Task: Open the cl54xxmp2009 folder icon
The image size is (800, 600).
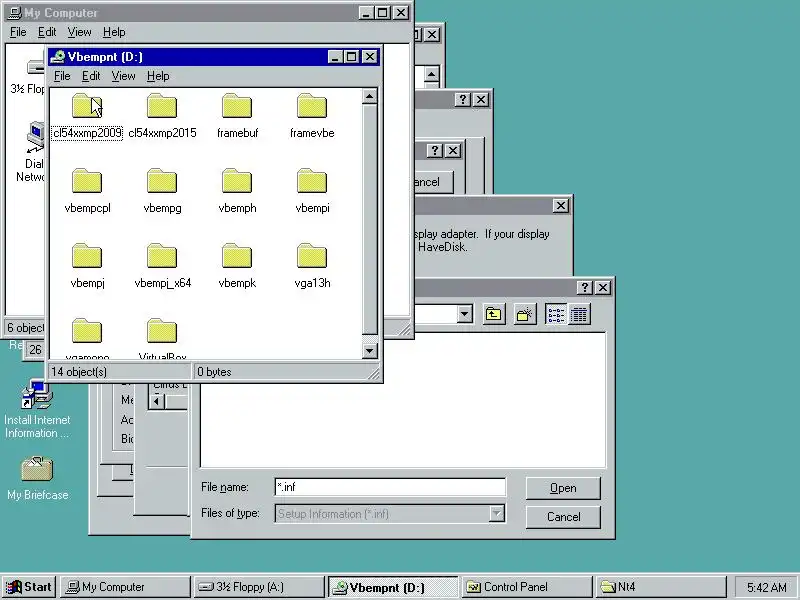Action: point(87,106)
